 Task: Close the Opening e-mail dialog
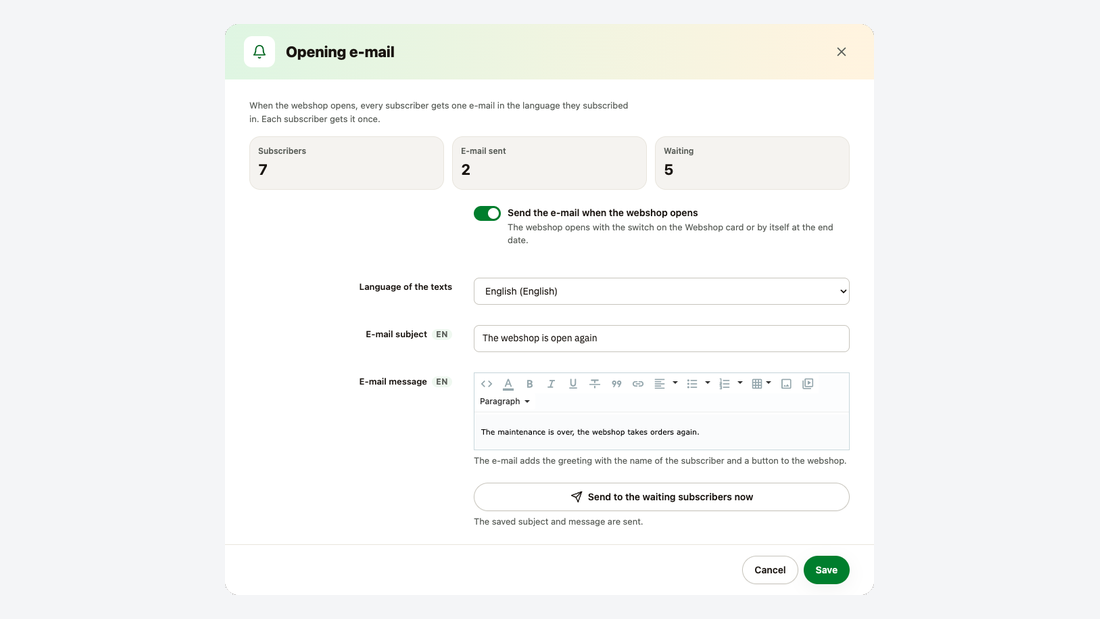pos(841,52)
